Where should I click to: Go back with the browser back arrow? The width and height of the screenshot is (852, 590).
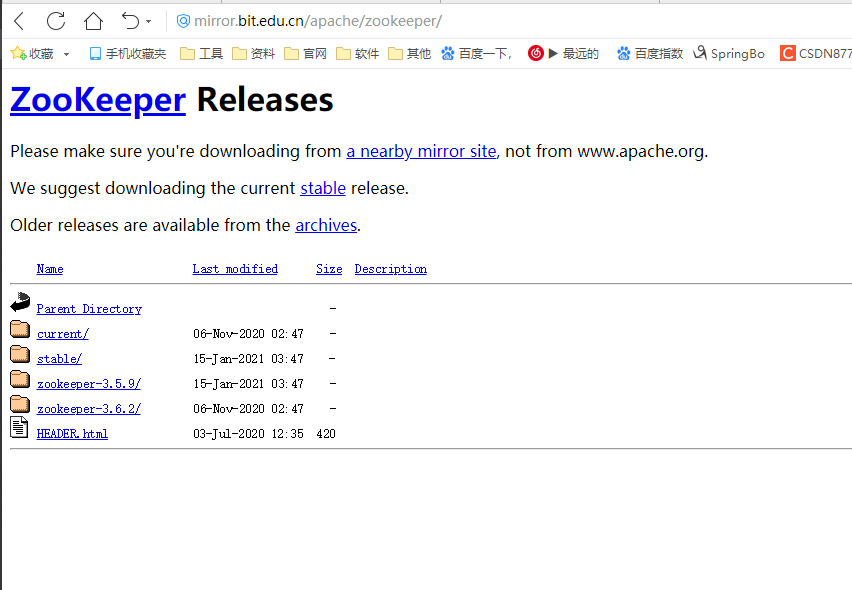(19, 21)
